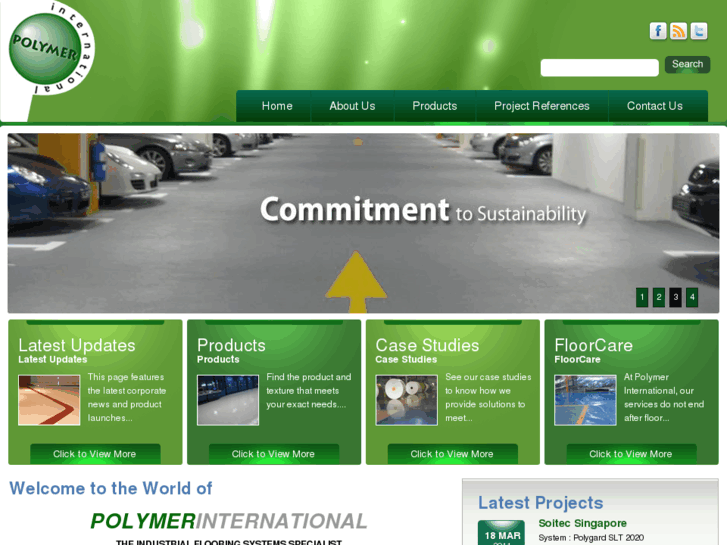Click Latest Updates floor thumbnail
Image resolution: width=727 pixels, height=545 pixels.
click(x=49, y=400)
